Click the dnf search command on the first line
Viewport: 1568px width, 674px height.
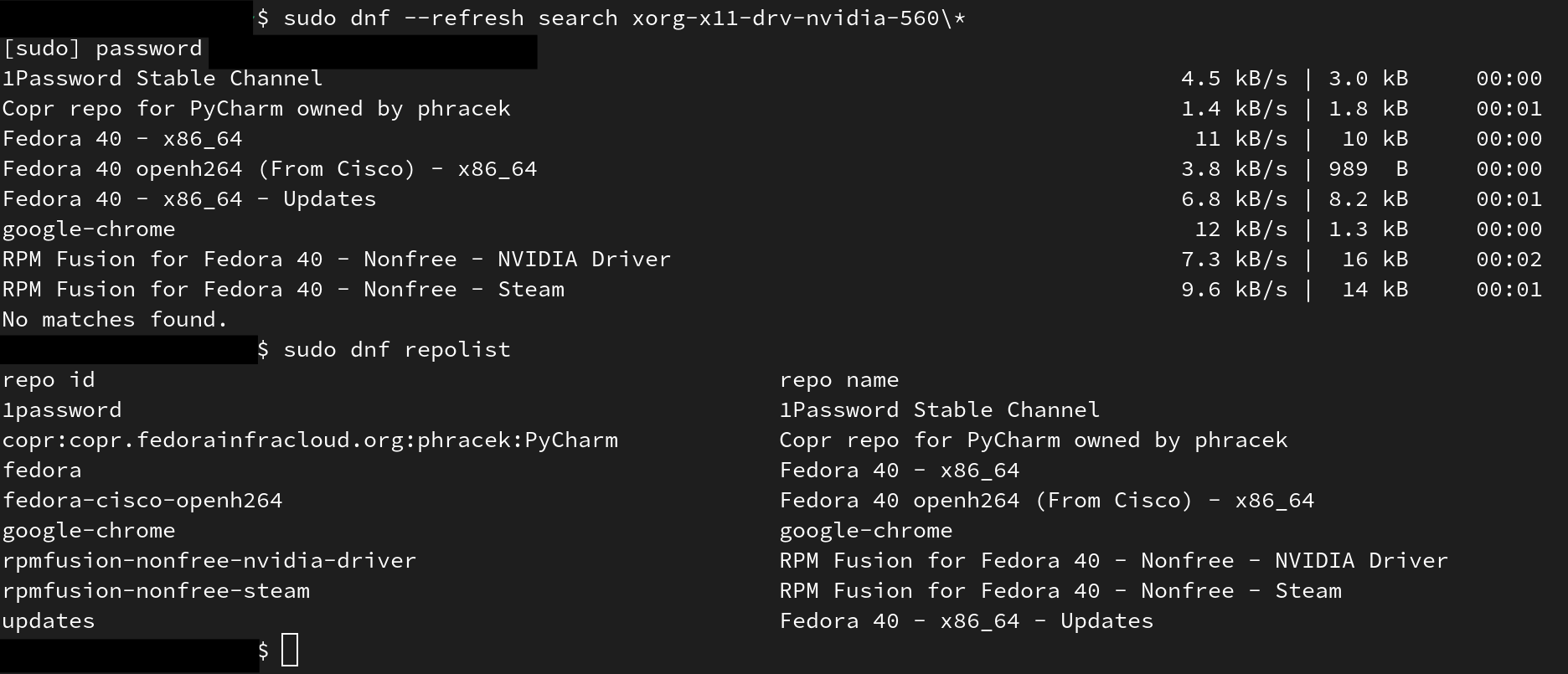coord(624,18)
